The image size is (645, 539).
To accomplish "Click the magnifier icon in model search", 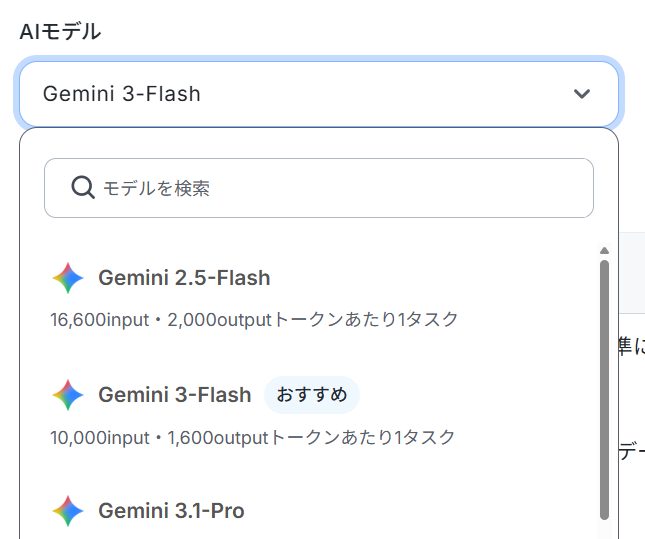I will tap(83, 188).
